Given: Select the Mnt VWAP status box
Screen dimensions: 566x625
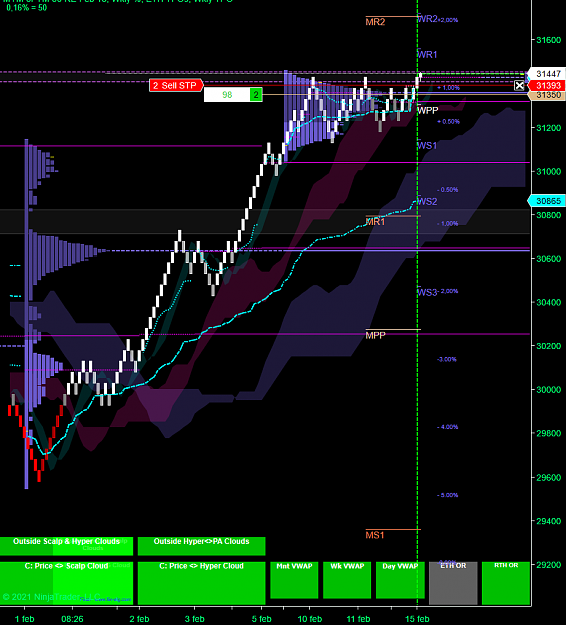Looking at the screenshot, I should pos(294,580).
